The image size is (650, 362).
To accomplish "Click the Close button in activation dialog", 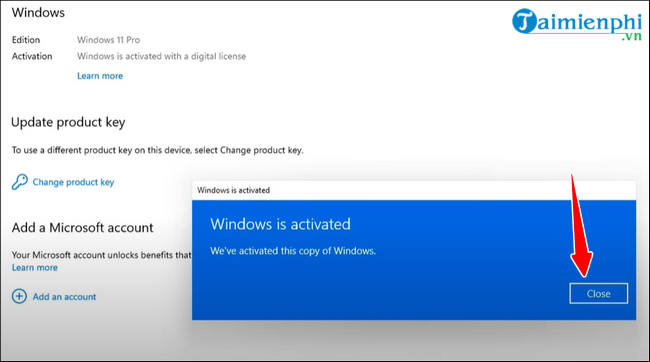I will (x=598, y=294).
